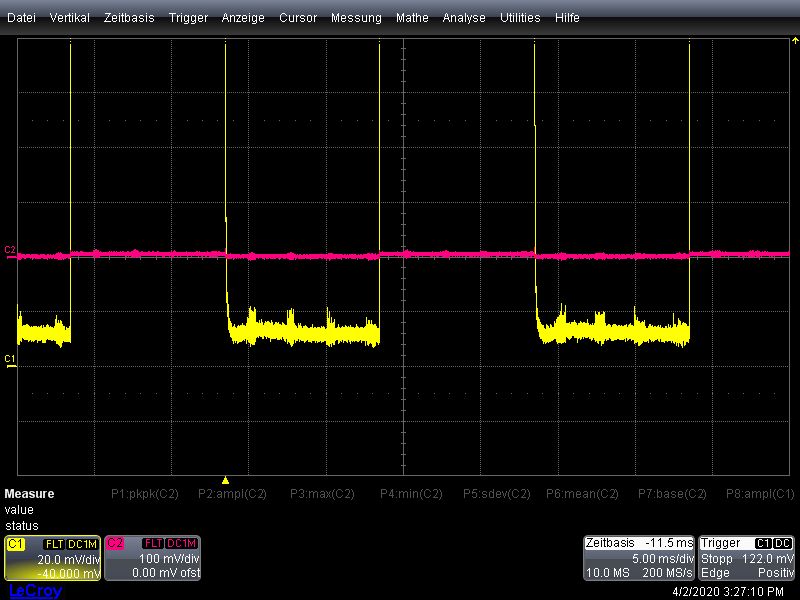Click the C1 yellow ground level marker
The image size is (800, 600).
point(10,359)
